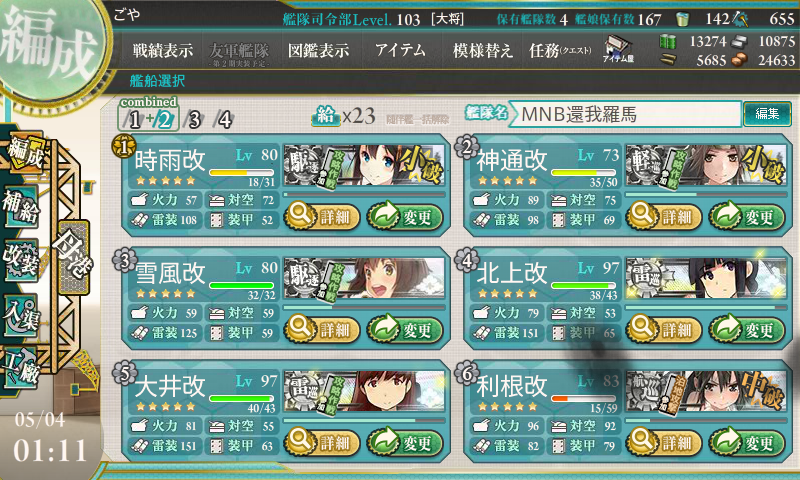Open the 図鑑表示 encyclopedia menu
This screenshot has width=800, height=480.
[x=318, y=50]
